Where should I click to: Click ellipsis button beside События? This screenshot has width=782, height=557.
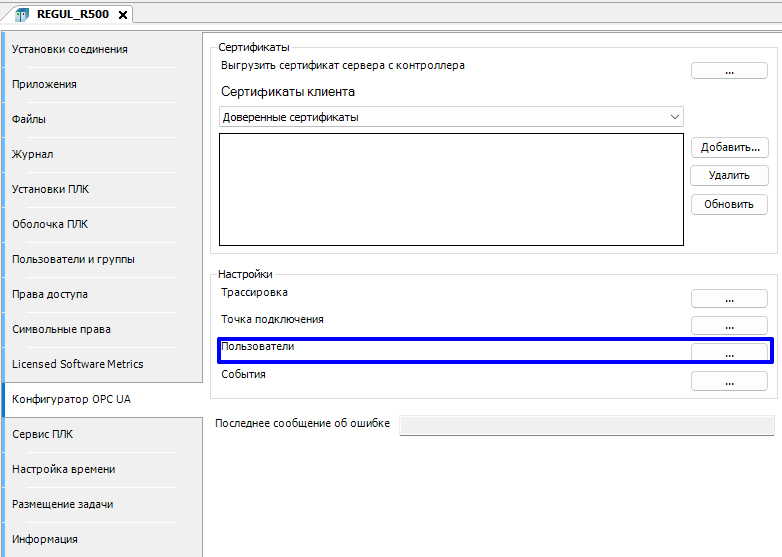729,381
